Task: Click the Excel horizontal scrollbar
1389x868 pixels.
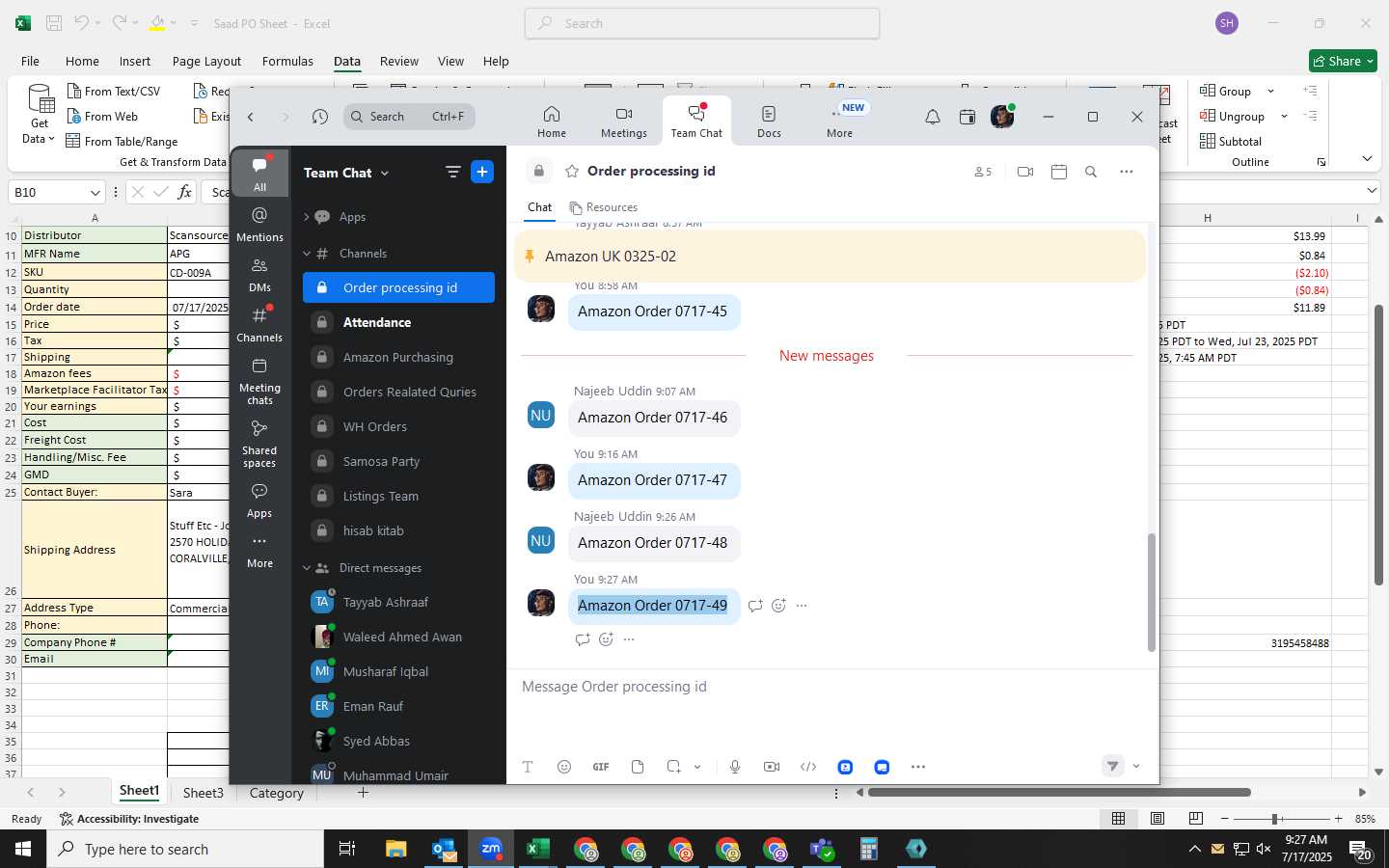Action: (x=1059, y=793)
